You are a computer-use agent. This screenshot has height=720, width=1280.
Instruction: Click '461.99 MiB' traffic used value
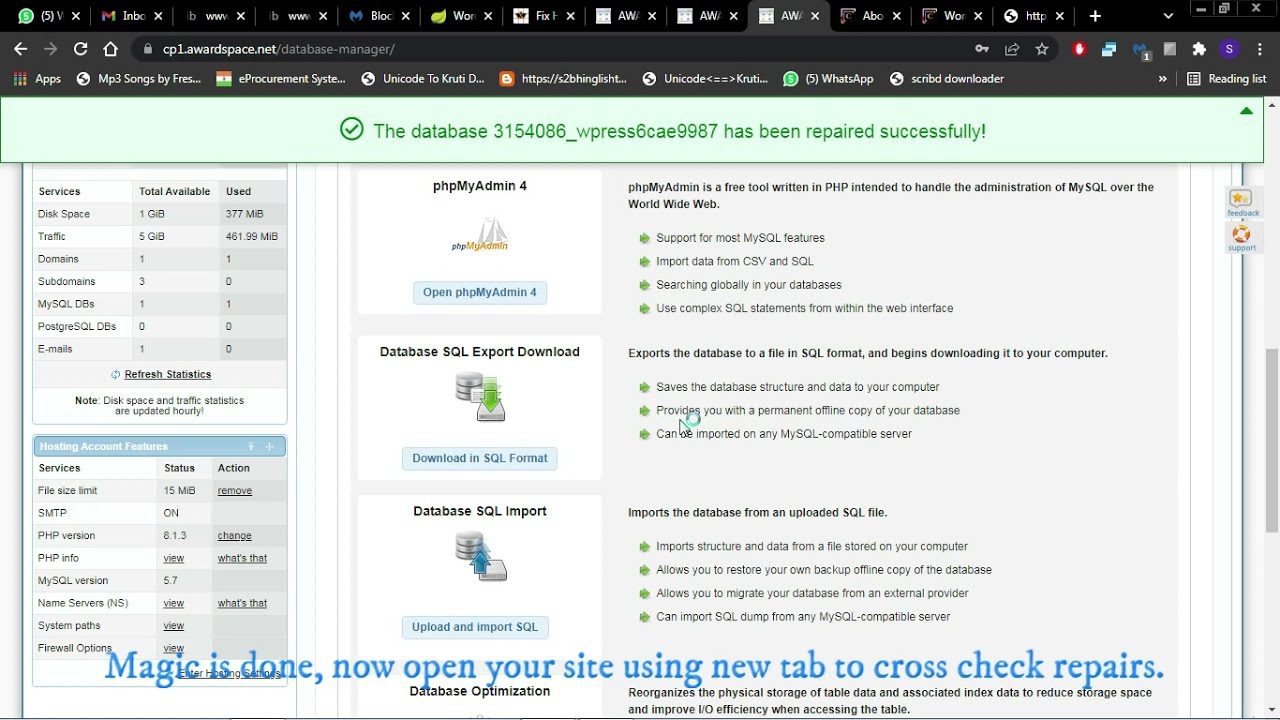[x=252, y=236]
